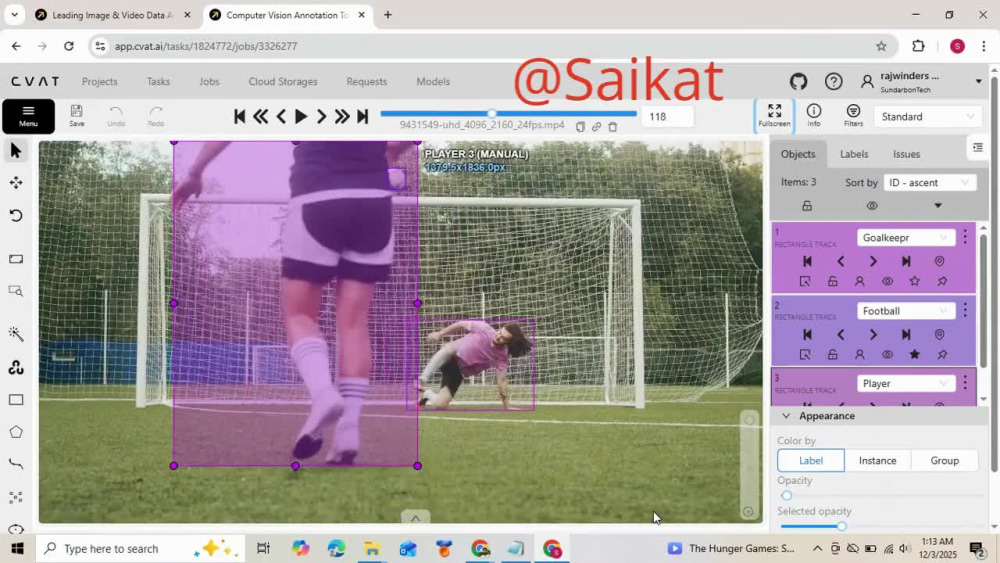Jump forward multiple frames
The image size is (1000, 563).
pos(342,116)
